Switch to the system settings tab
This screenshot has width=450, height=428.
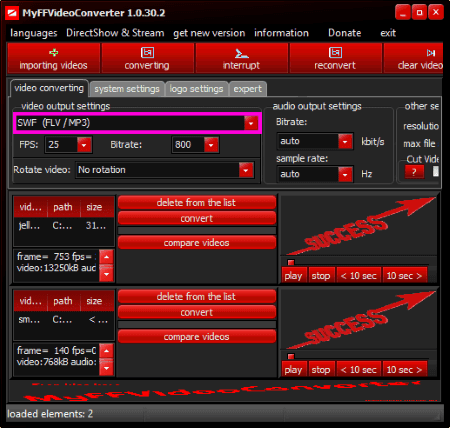tap(127, 89)
